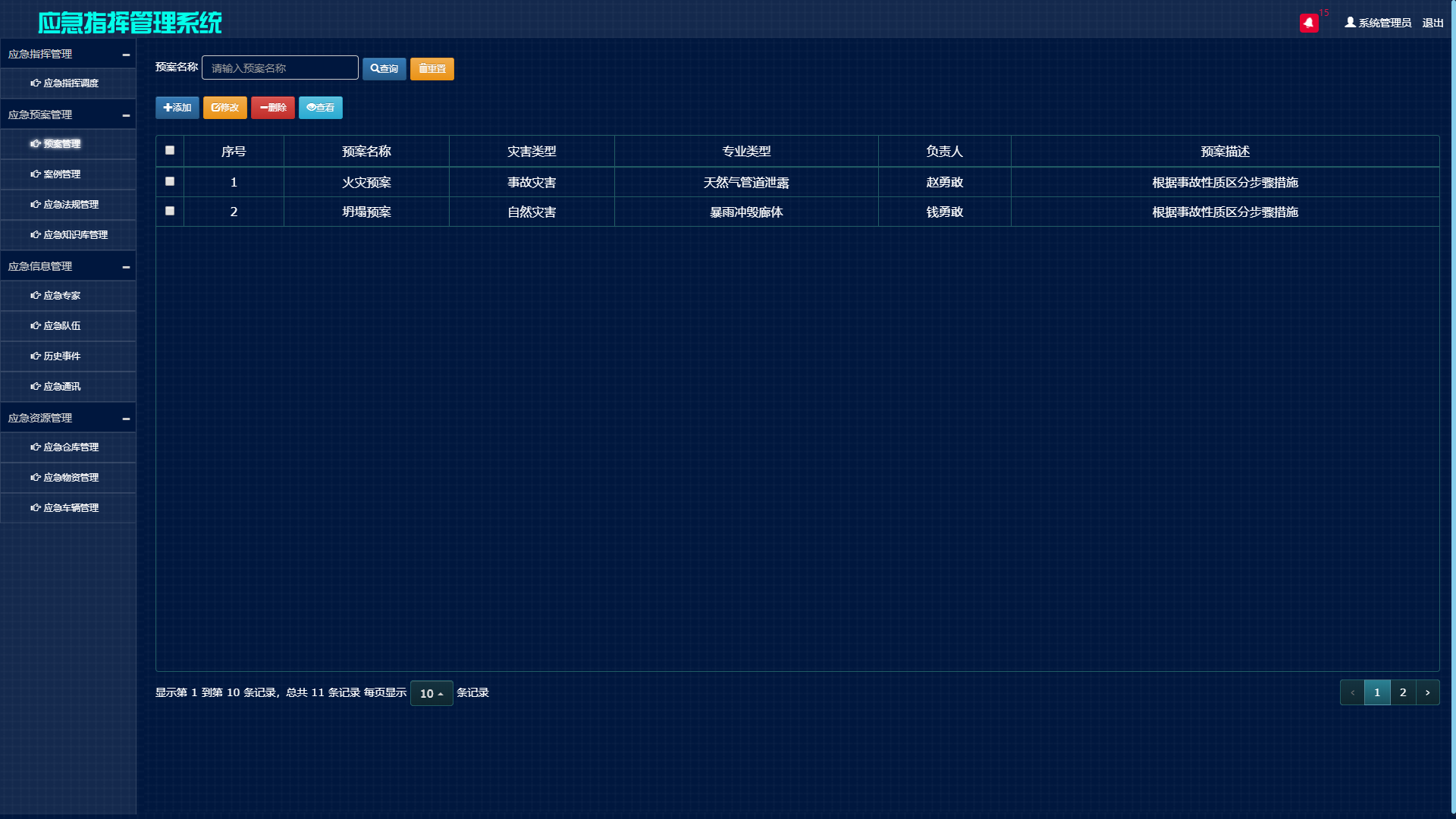Check the box for 坍塌预案 row
Screen dimensions: 1456x819
pos(170,211)
